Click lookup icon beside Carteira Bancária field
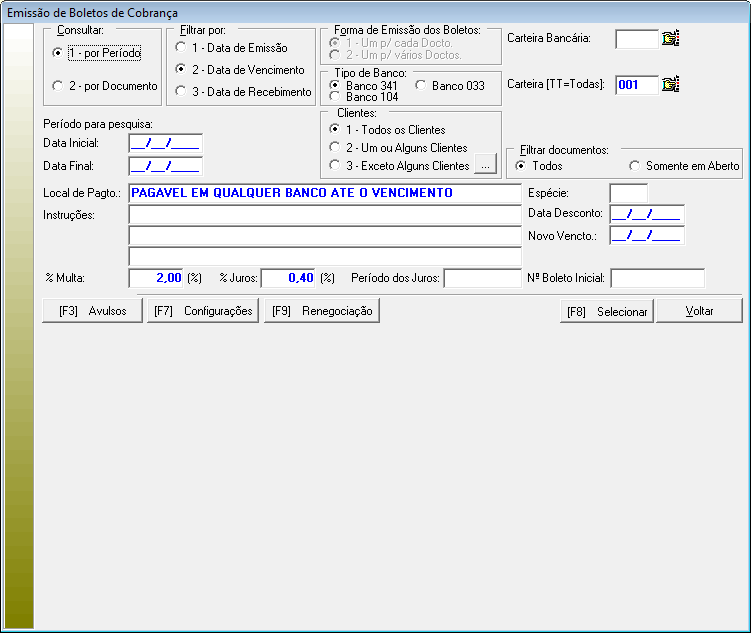 click(x=671, y=39)
